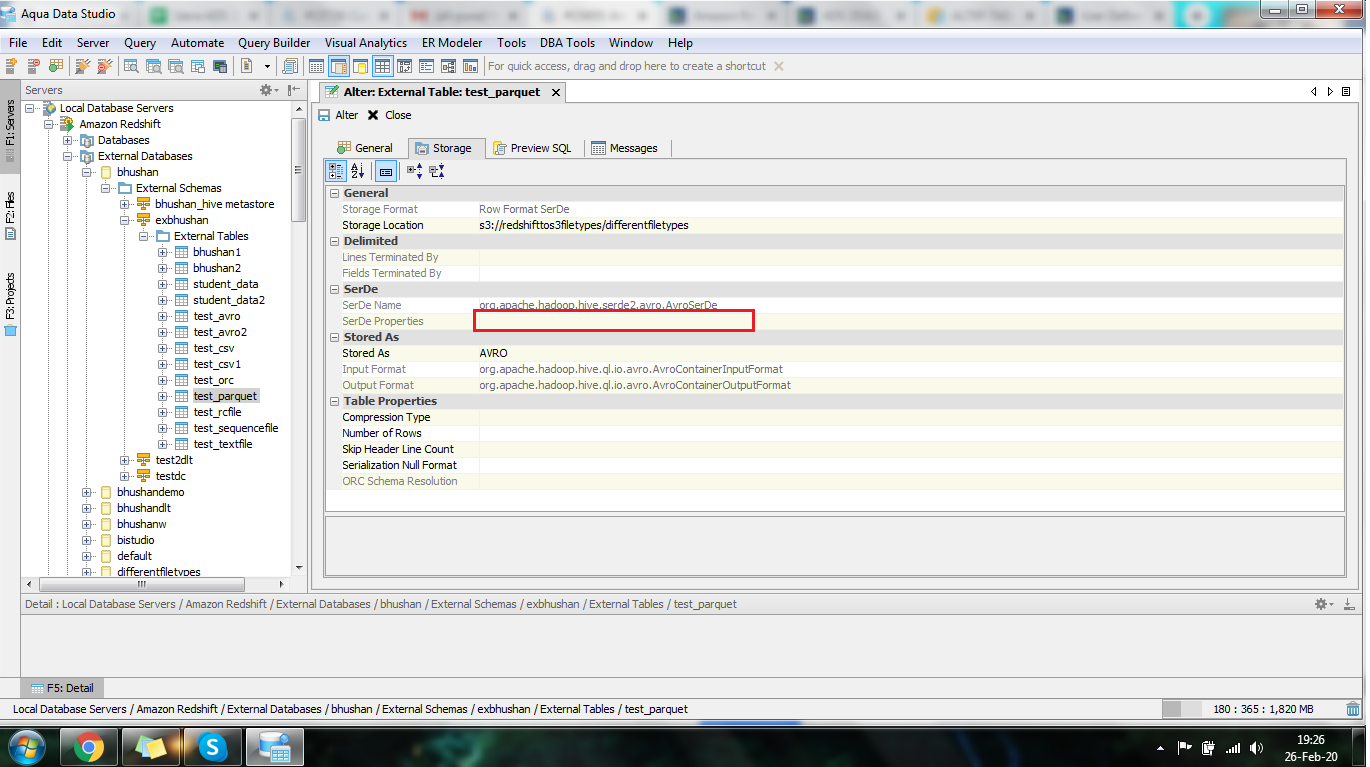
Task: Click the Number of Rows value field
Action: pyautogui.click(x=911, y=433)
